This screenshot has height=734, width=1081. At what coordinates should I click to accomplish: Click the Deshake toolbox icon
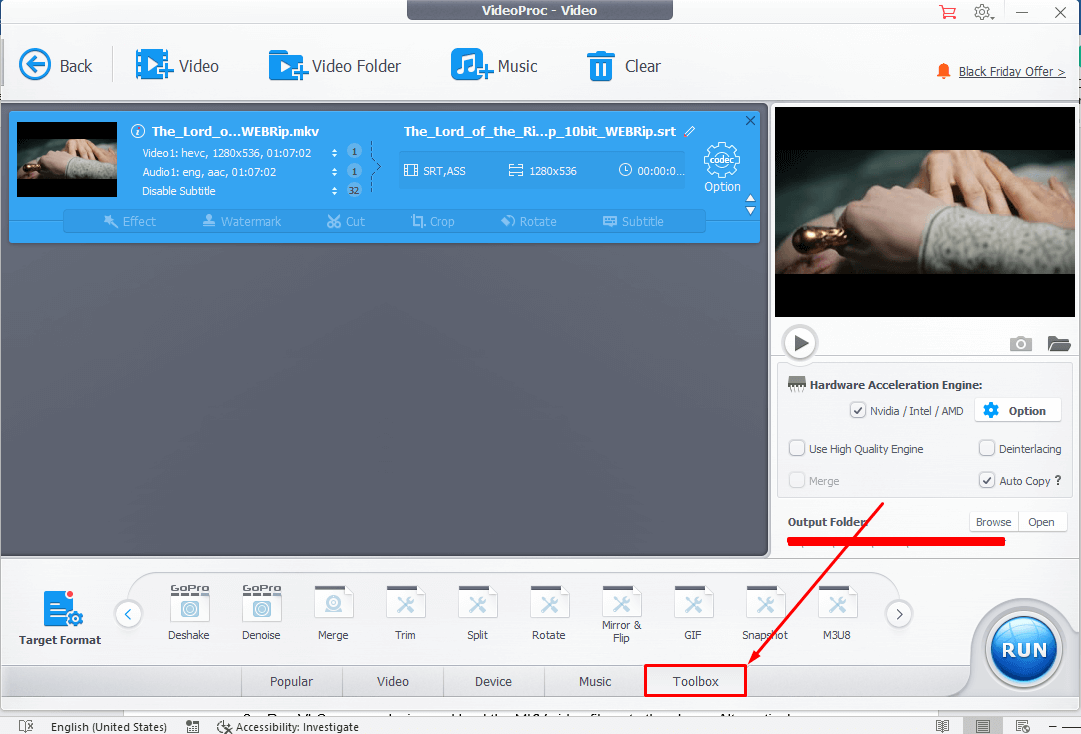189,604
